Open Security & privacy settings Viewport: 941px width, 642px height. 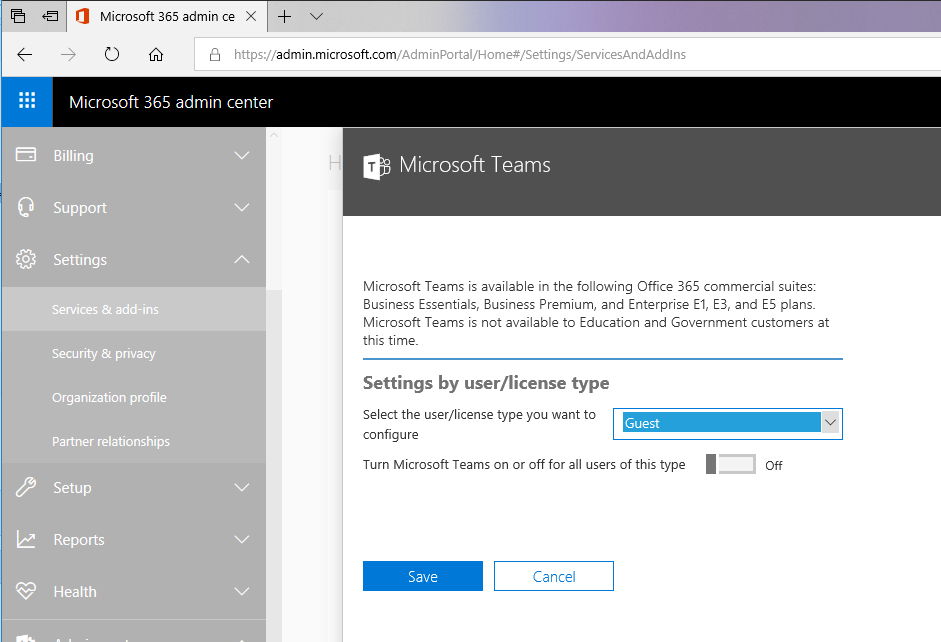coord(134,353)
